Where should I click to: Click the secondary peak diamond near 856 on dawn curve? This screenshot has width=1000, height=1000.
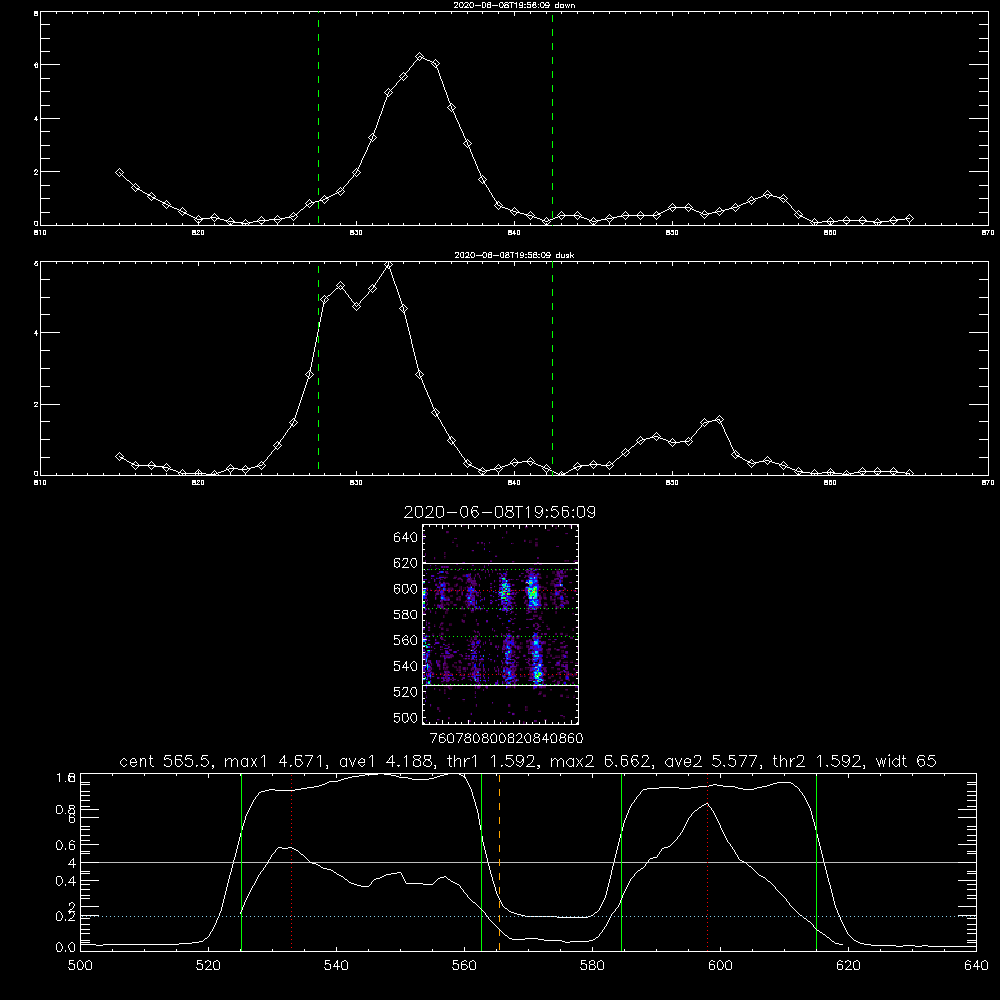(x=767, y=195)
